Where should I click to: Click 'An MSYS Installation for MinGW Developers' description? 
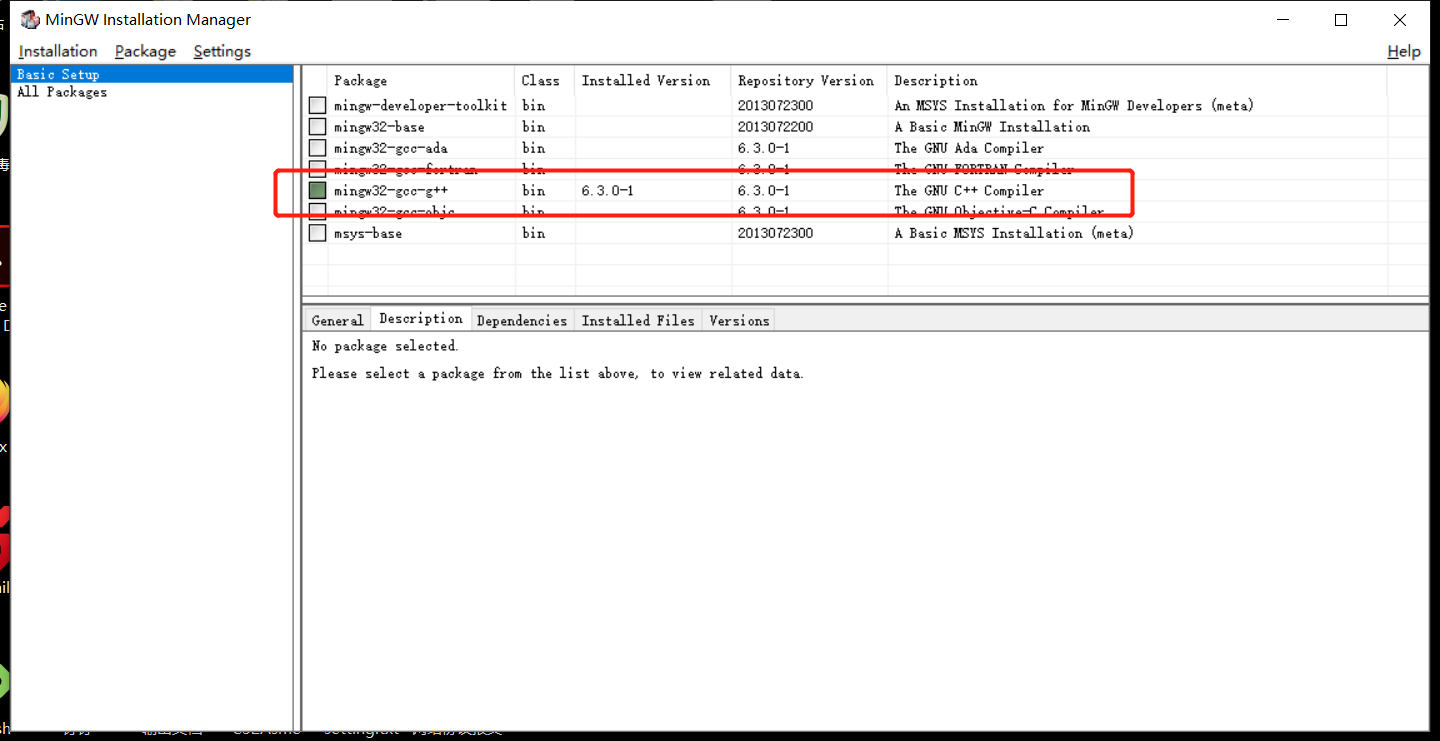1074,105
